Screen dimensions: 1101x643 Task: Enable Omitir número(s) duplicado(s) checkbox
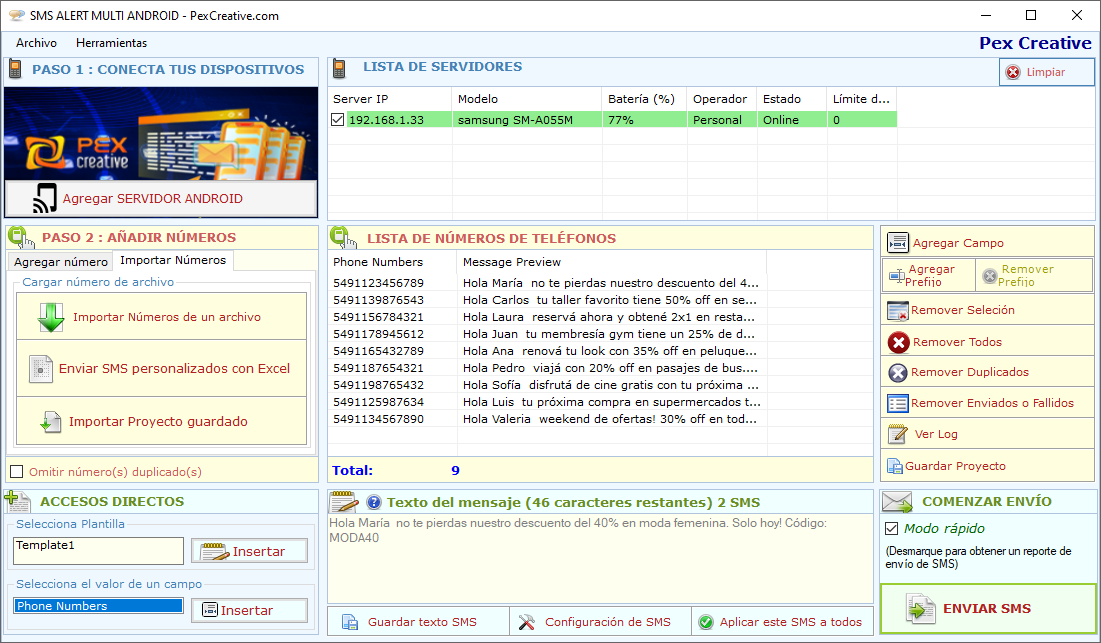point(17,472)
